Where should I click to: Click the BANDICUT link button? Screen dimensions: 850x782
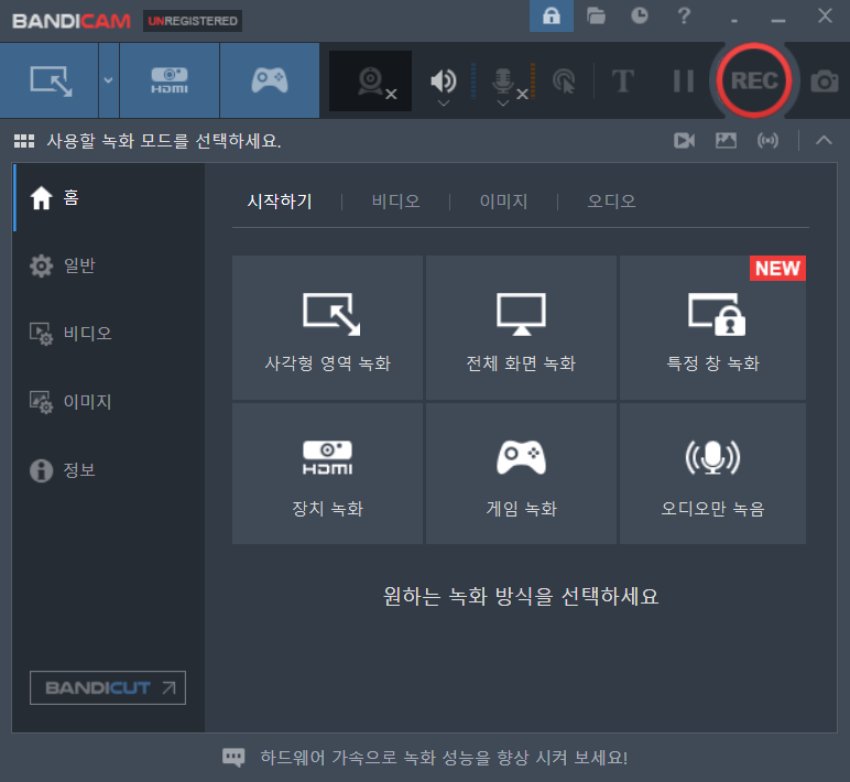(108, 688)
